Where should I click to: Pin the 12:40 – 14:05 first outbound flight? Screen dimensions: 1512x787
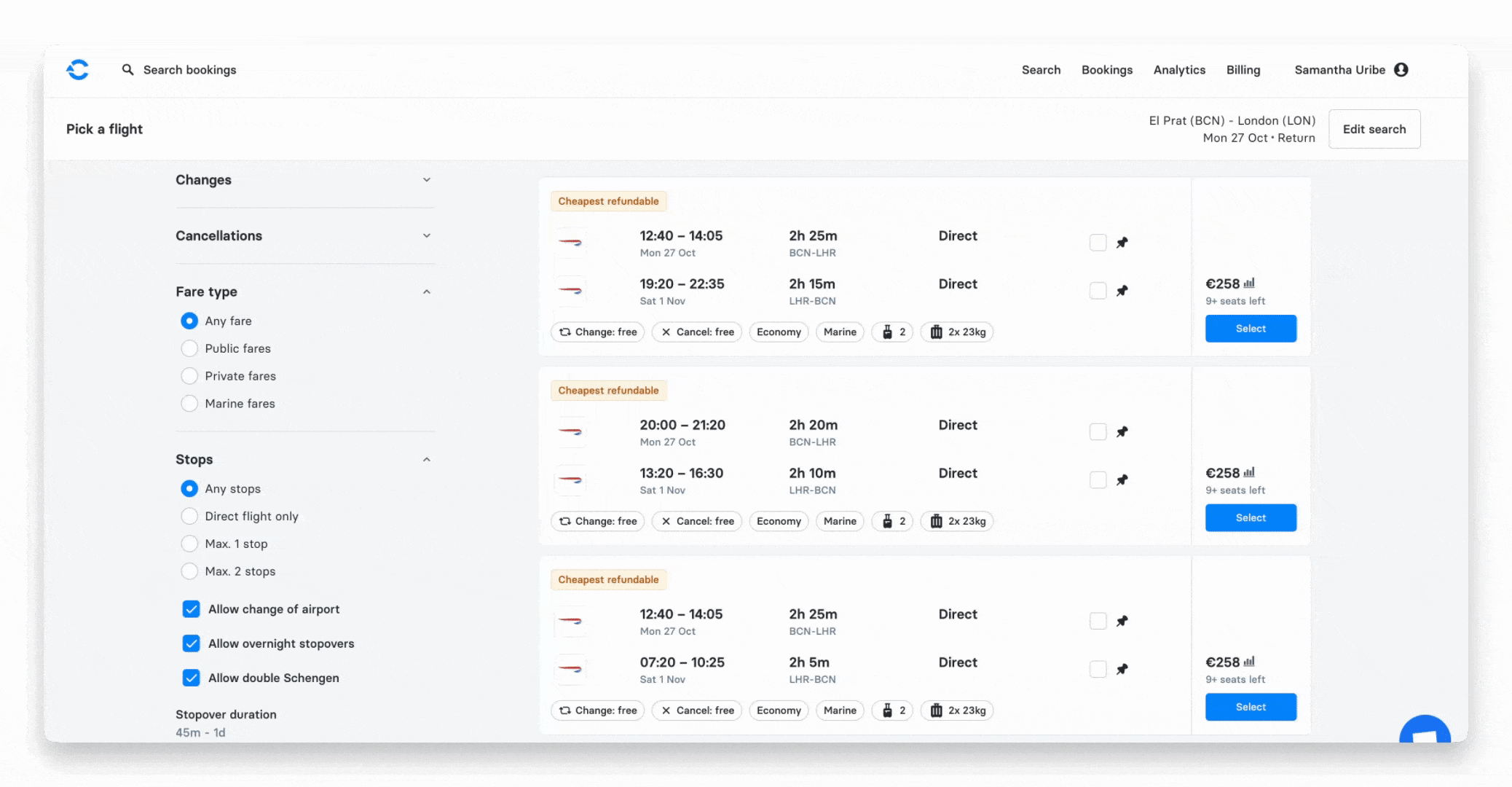[x=1122, y=243]
